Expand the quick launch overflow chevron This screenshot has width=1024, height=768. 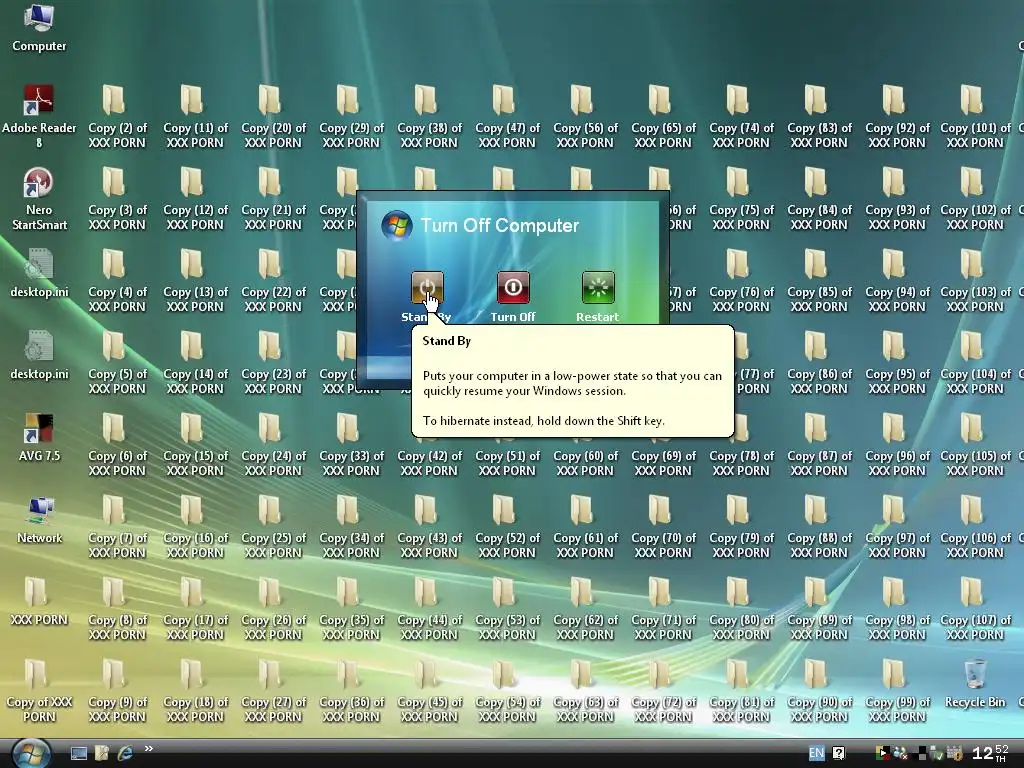click(149, 748)
